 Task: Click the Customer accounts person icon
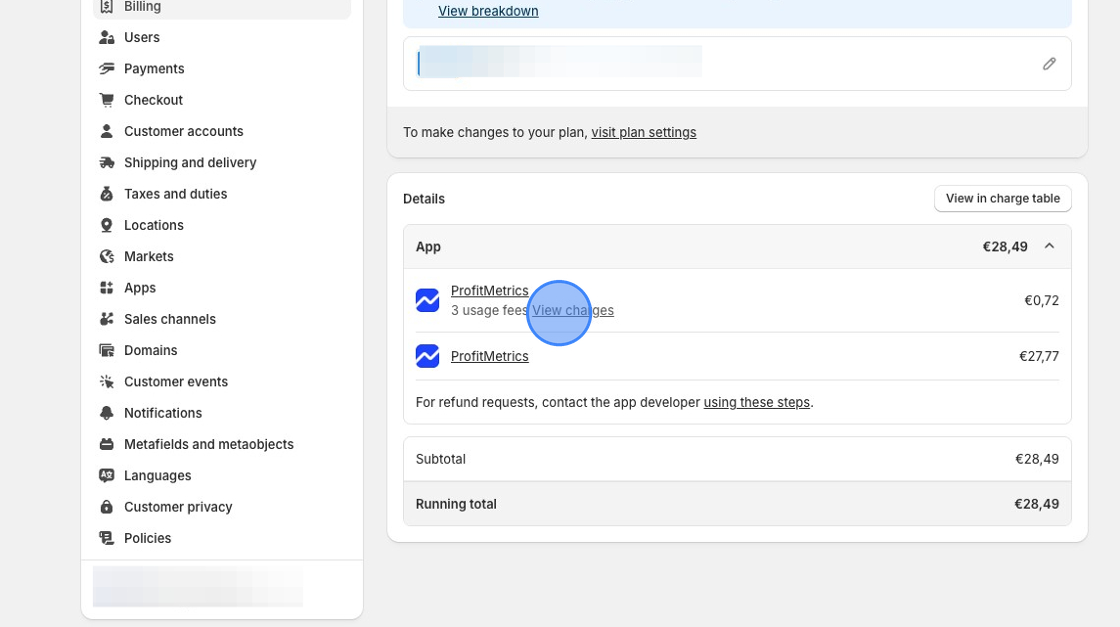pyautogui.click(x=106, y=131)
